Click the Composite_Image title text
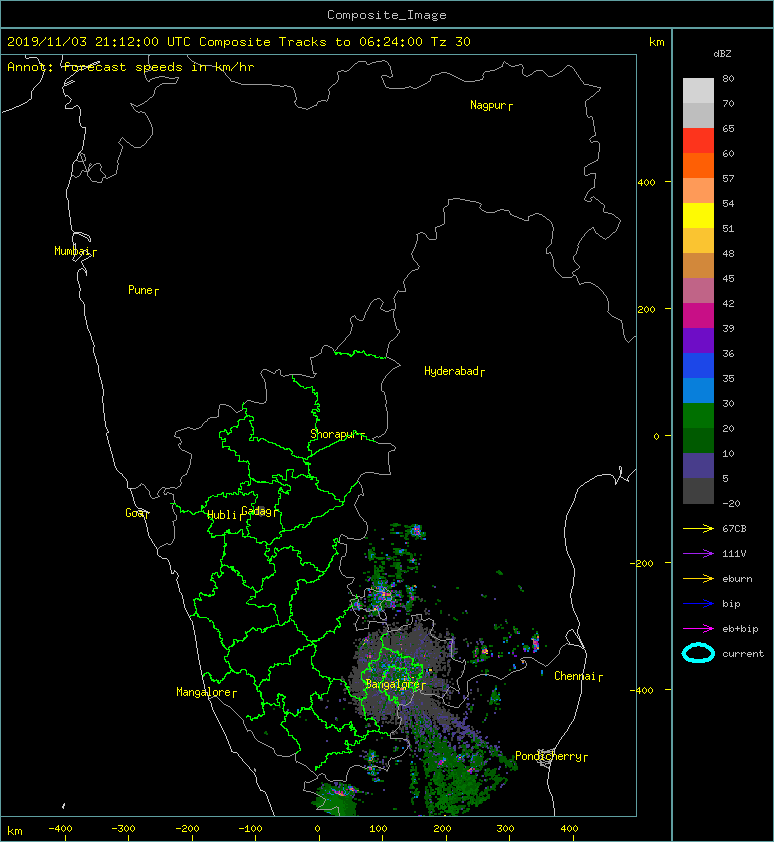The image size is (774, 842). [387, 15]
